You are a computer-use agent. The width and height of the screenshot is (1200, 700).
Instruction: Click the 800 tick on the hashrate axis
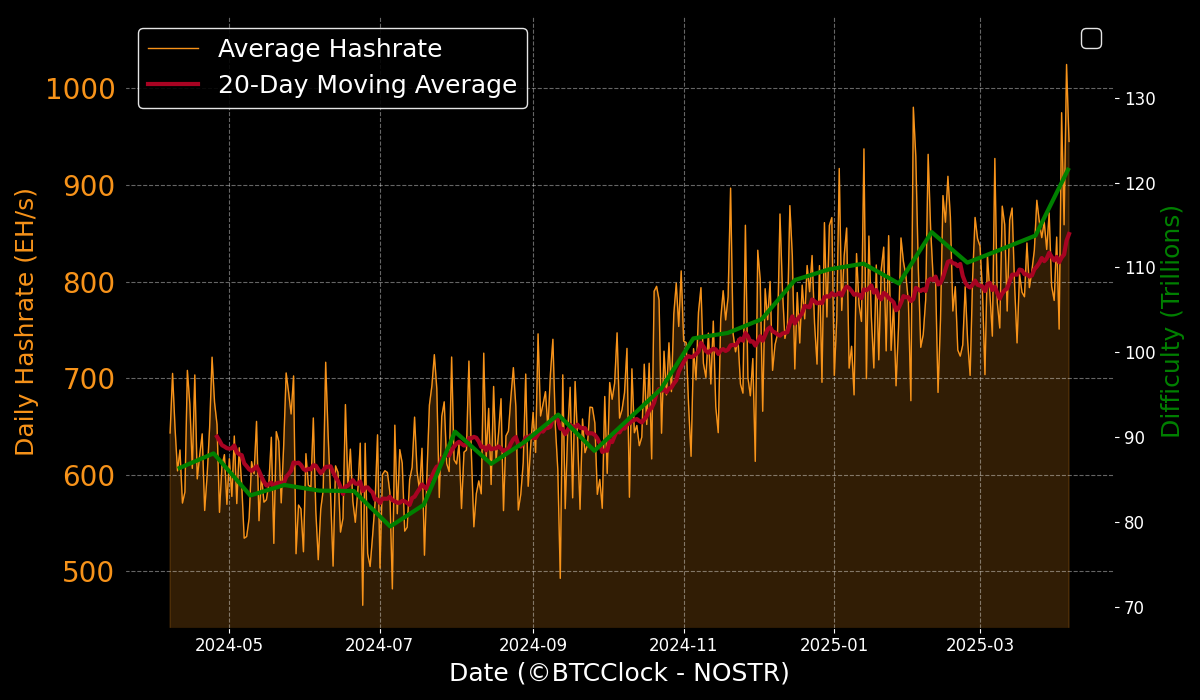tap(89, 283)
